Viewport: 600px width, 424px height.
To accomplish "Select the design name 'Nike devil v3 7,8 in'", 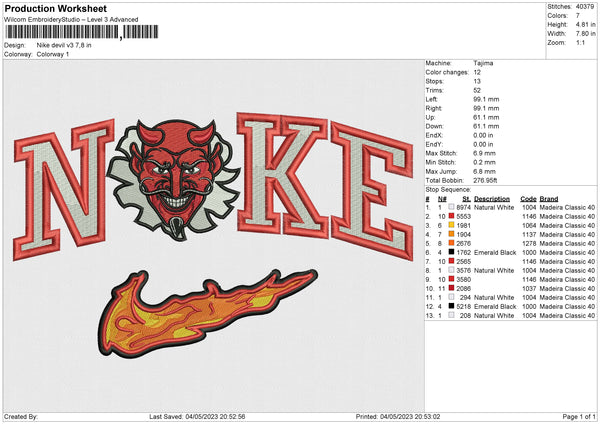I will coord(64,45).
